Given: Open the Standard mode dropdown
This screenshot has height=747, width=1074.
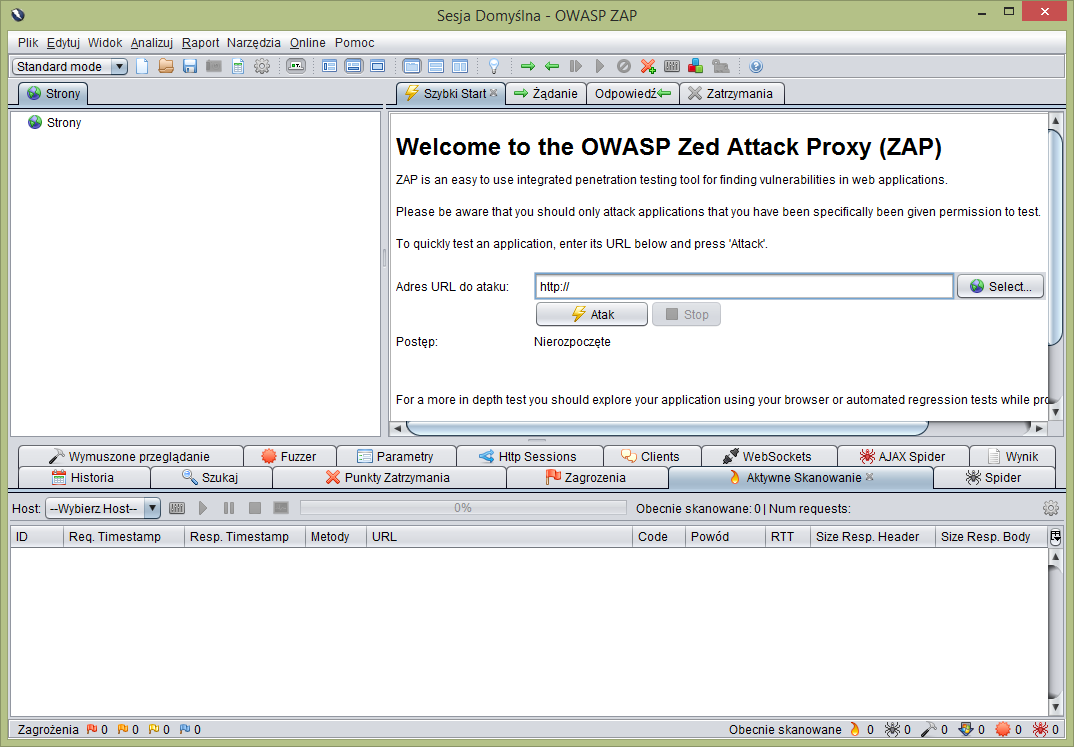Looking at the screenshot, I should tap(70, 66).
